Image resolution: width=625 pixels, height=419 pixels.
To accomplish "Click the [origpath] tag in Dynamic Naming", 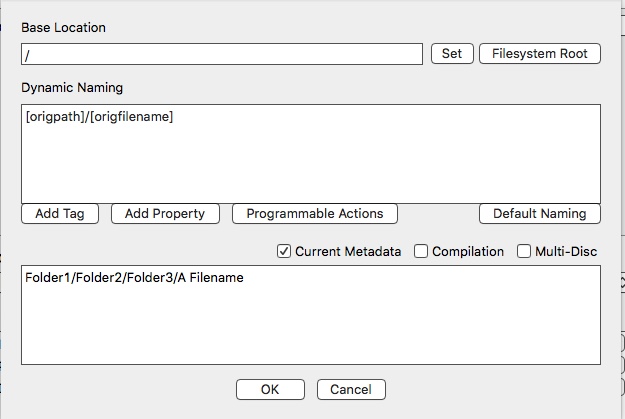I will click(x=56, y=117).
